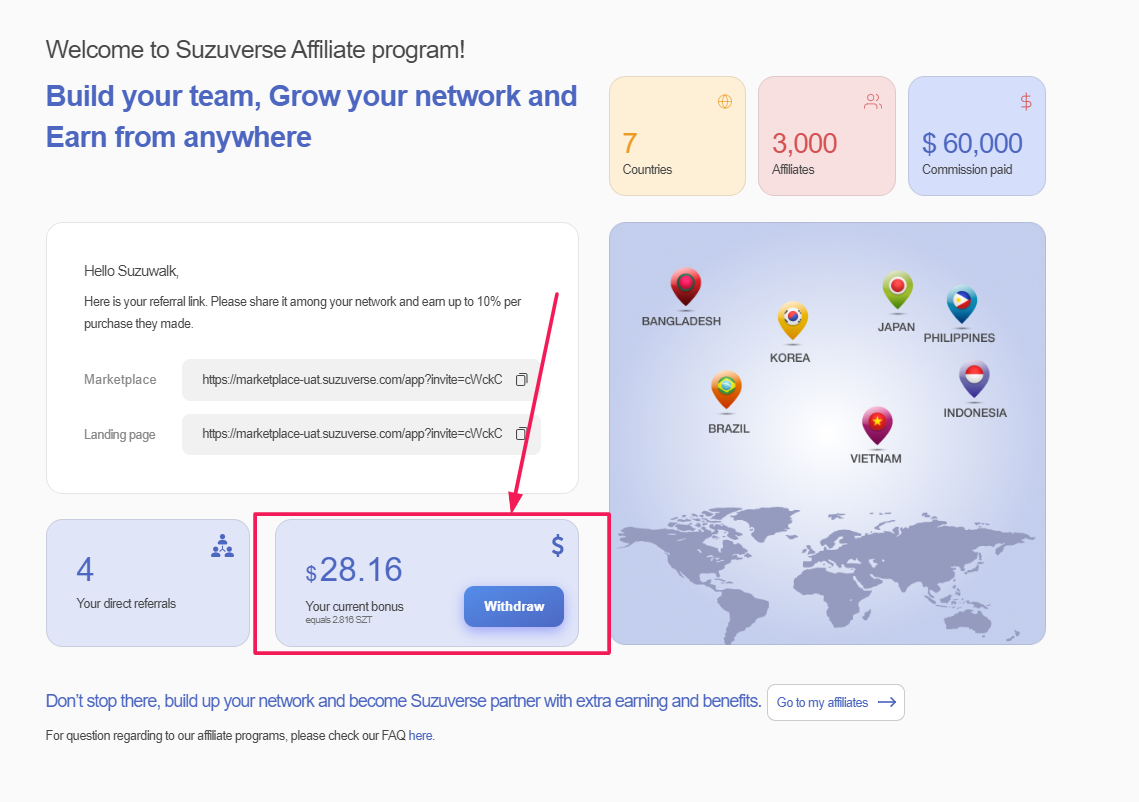Viewport: 1139px width, 802px height.
Task: Click the Marketplace referral URL field
Action: (352, 380)
